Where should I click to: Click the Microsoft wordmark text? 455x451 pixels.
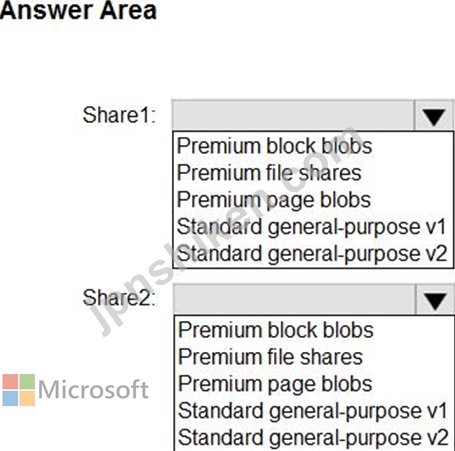click(93, 389)
